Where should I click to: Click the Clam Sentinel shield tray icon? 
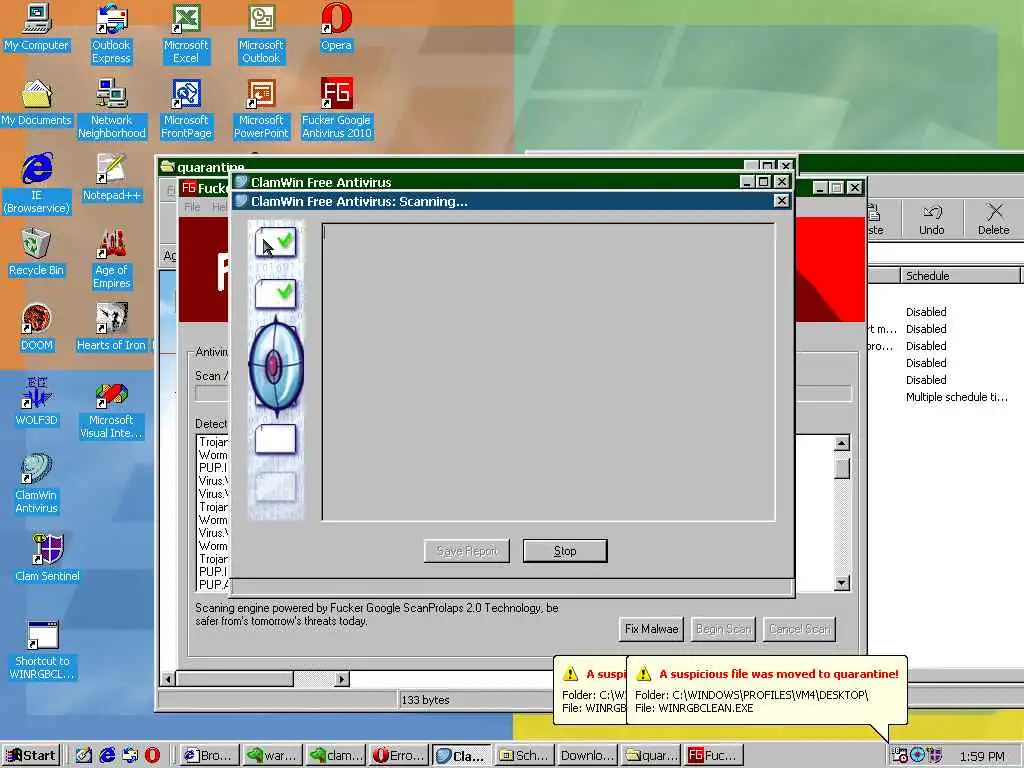(x=934, y=755)
